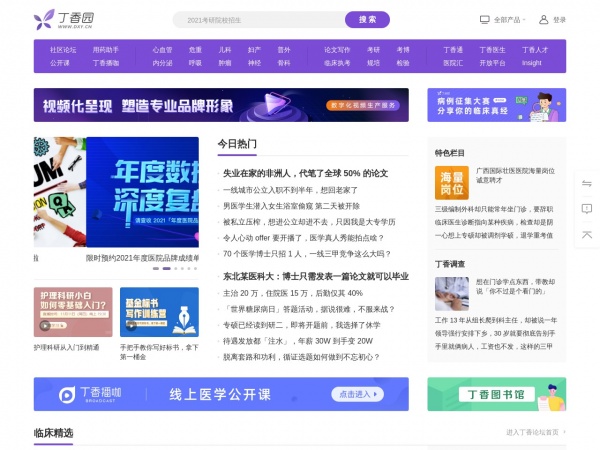Select 儿科 in the nav bar
600x450 pixels.
pyautogui.click(x=225, y=50)
